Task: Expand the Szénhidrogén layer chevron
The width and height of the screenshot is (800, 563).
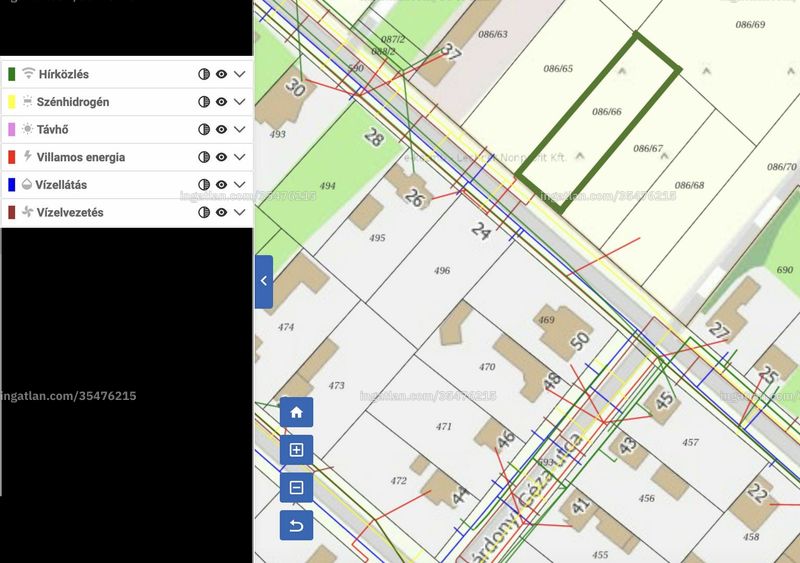Action: pyautogui.click(x=240, y=102)
